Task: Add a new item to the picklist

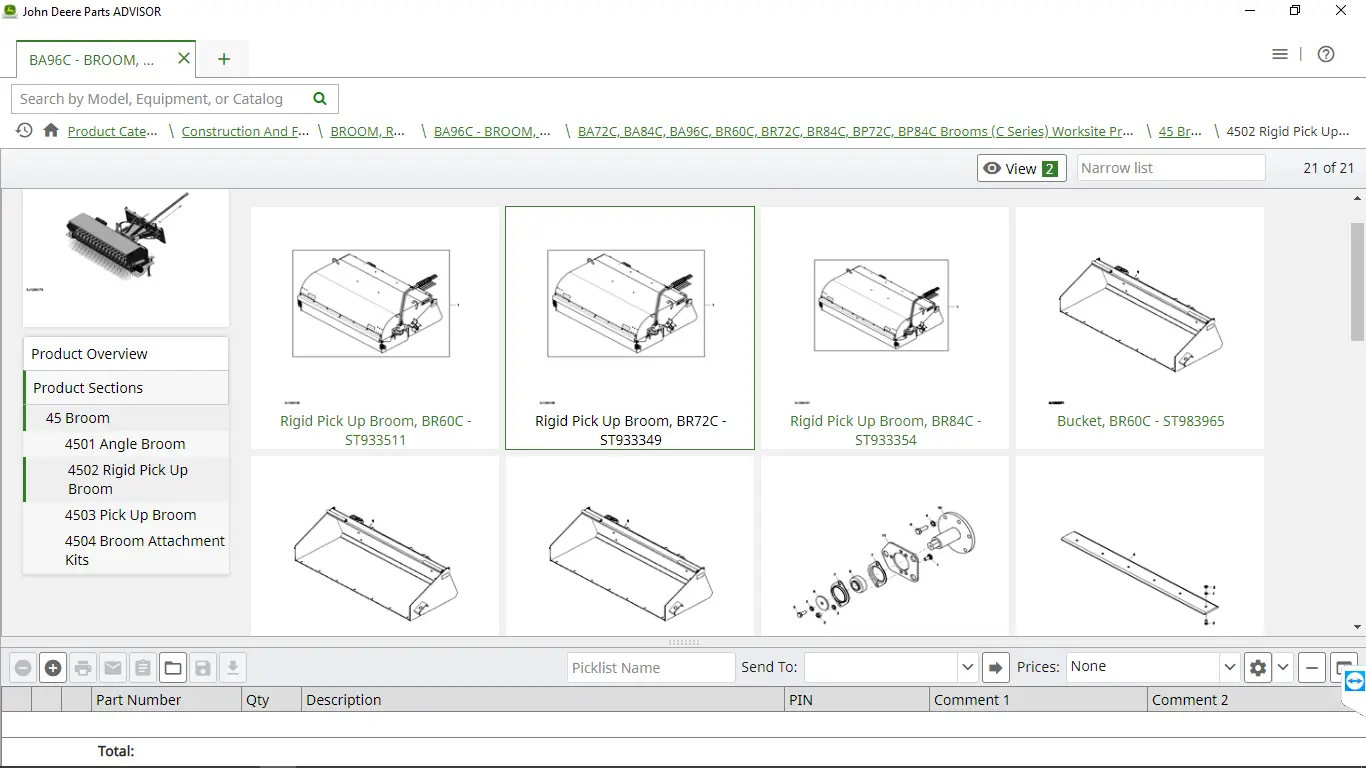Action: tap(53, 667)
